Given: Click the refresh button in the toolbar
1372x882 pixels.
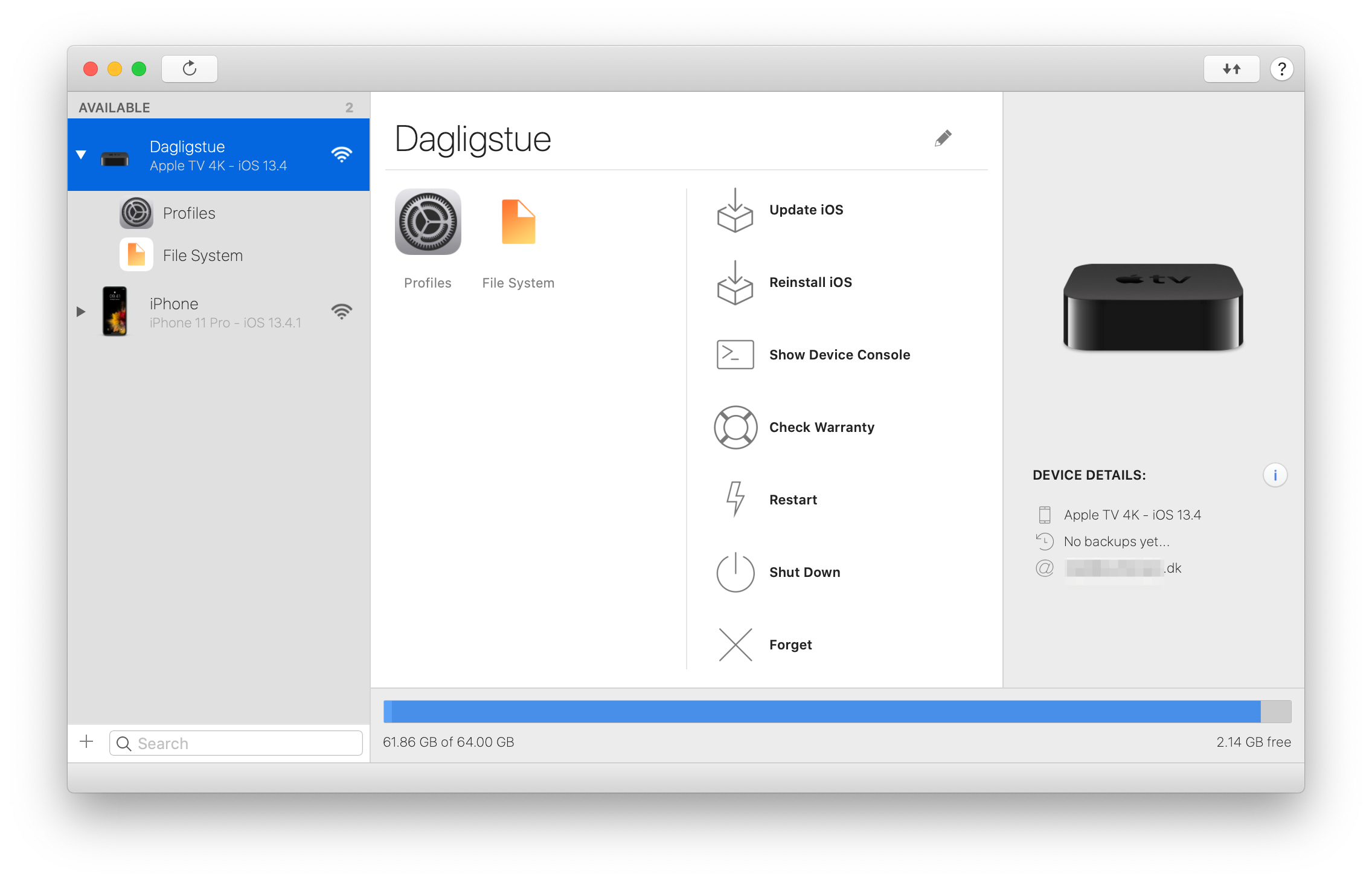Looking at the screenshot, I should (189, 69).
